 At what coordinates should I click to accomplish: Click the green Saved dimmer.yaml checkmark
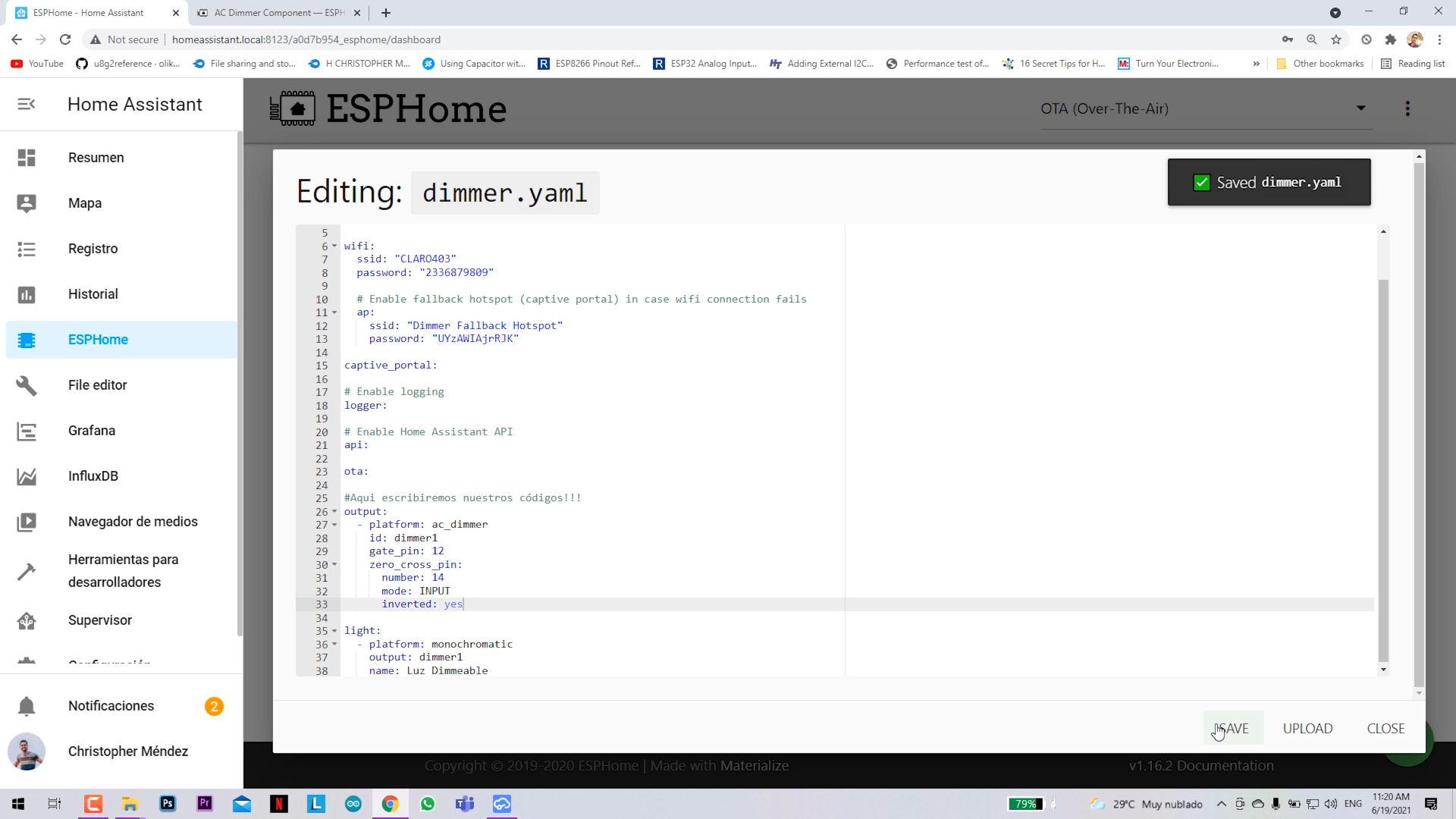1201,183
